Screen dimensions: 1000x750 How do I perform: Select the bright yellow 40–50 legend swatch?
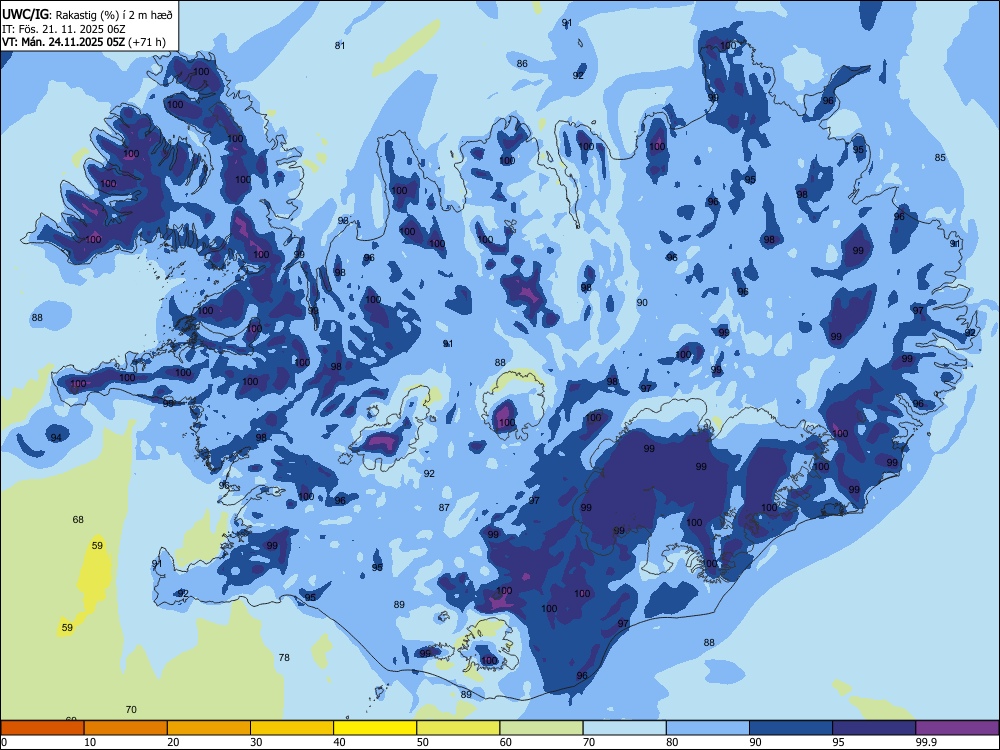pyautogui.click(x=375, y=728)
